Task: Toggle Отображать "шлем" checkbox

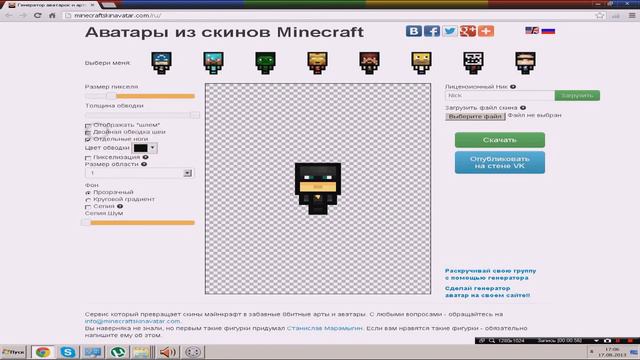Action: (x=88, y=125)
